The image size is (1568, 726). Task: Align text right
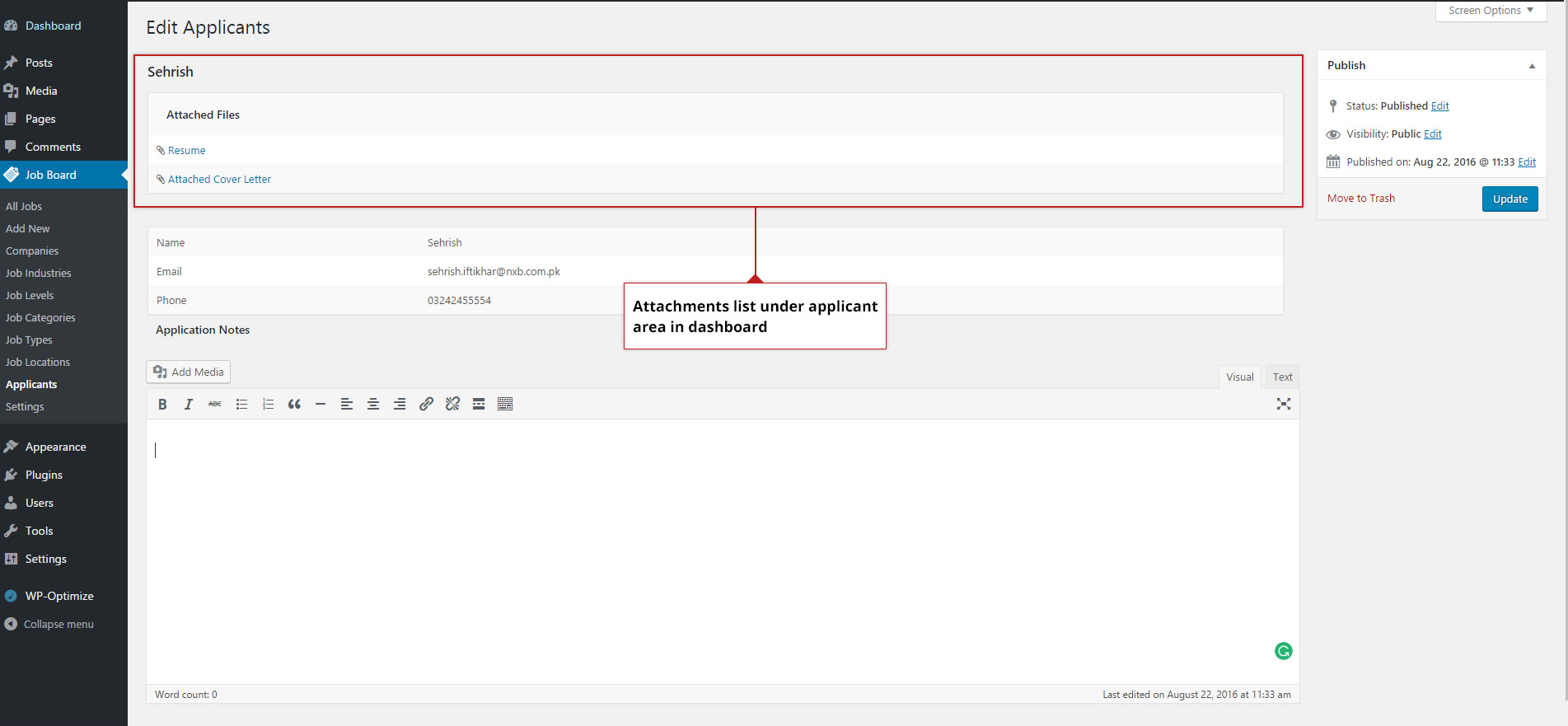(400, 404)
